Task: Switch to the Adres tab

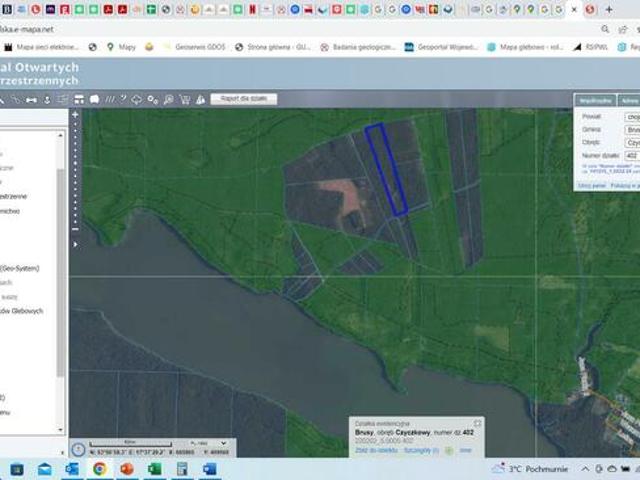Action: (629, 100)
